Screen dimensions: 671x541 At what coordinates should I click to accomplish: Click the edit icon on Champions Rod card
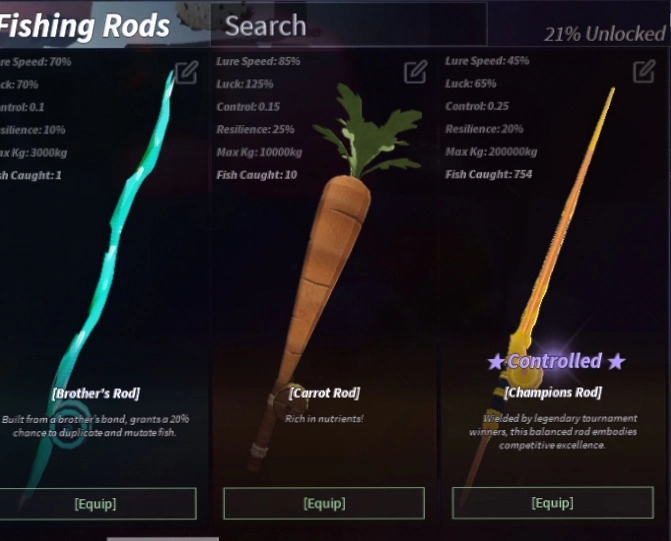click(644, 71)
